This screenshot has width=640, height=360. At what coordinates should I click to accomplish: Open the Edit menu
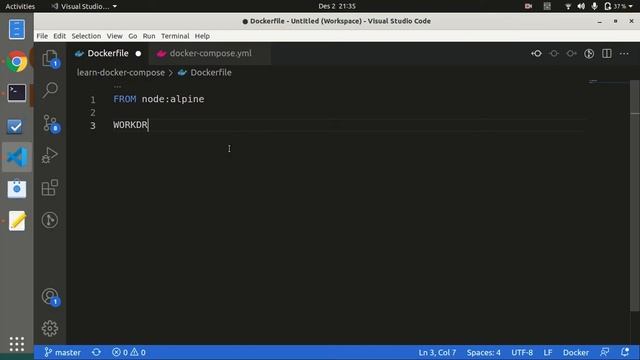(x=60, y=36)
